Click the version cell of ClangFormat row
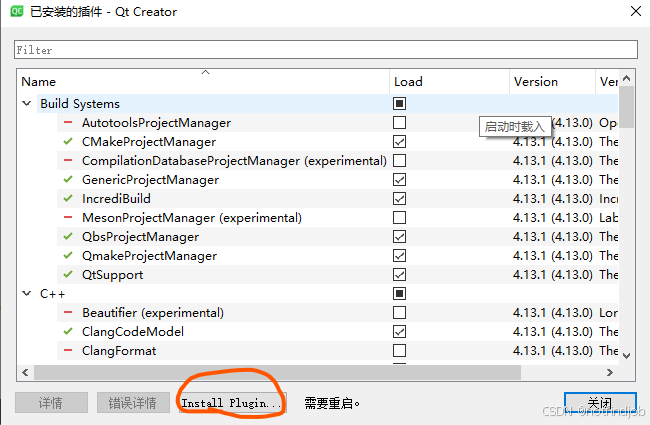This screenshot has height=425, width=650. (553, 351)
